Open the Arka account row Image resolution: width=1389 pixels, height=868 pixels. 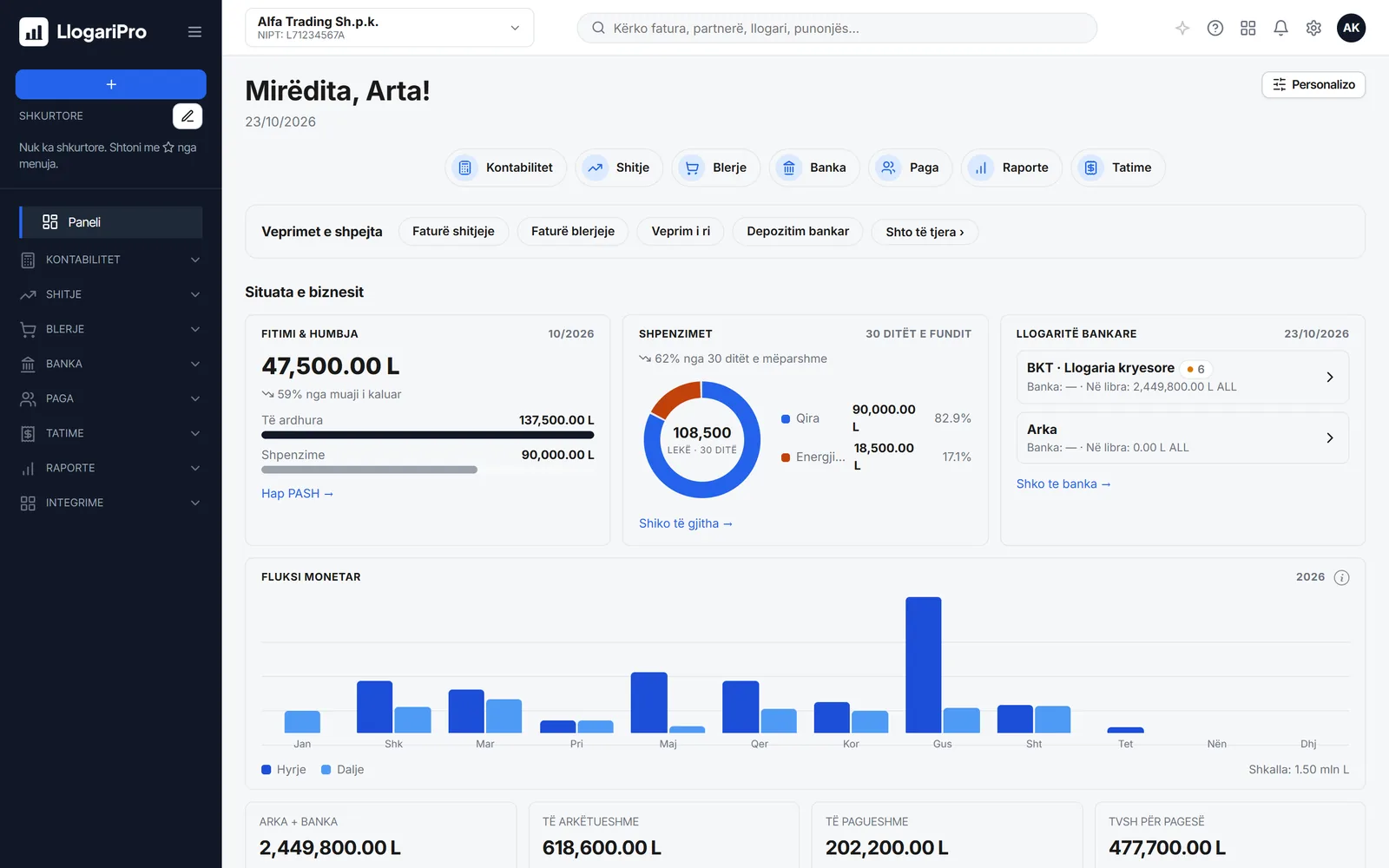pos(1182,437)
